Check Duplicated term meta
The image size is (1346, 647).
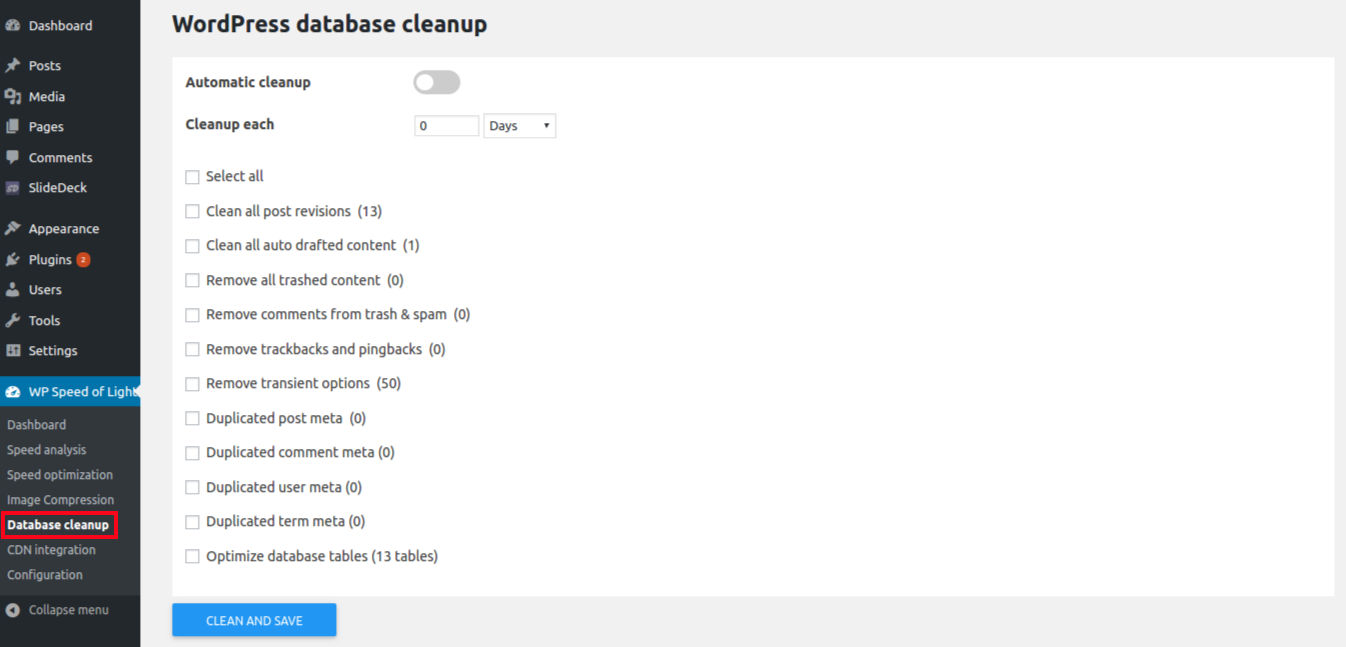192,522
